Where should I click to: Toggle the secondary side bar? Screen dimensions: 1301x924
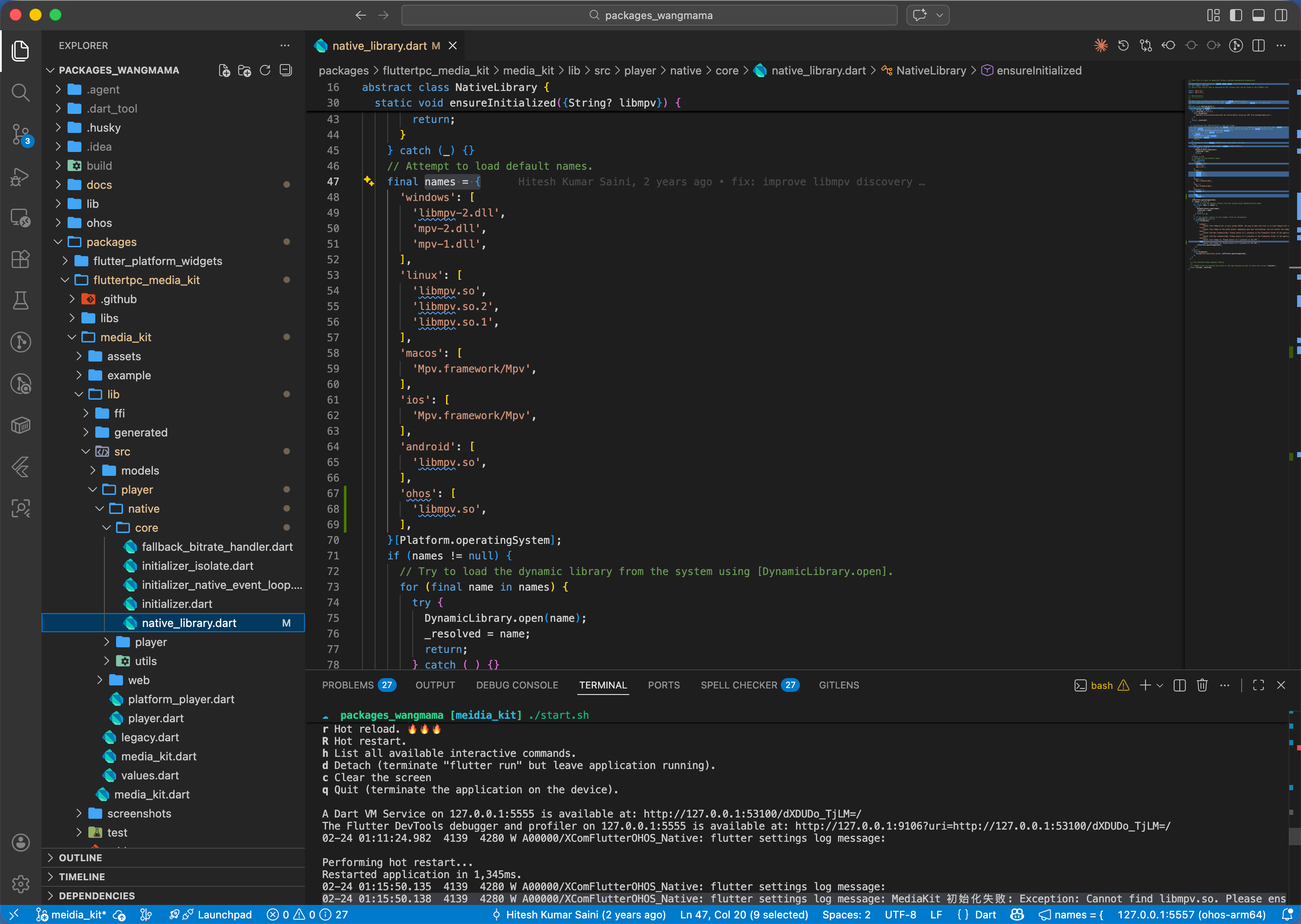click(x=1281, y=15)
